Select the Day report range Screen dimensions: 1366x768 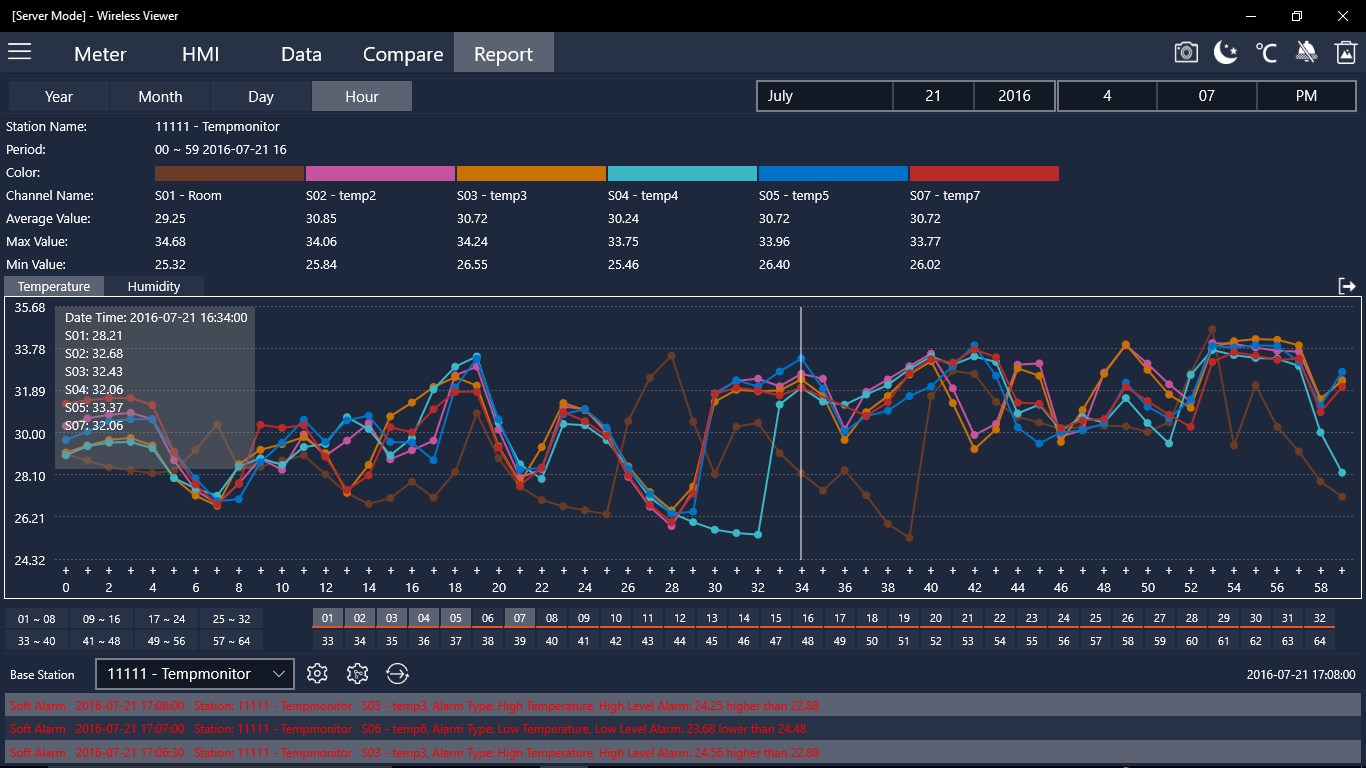(261, 96)
